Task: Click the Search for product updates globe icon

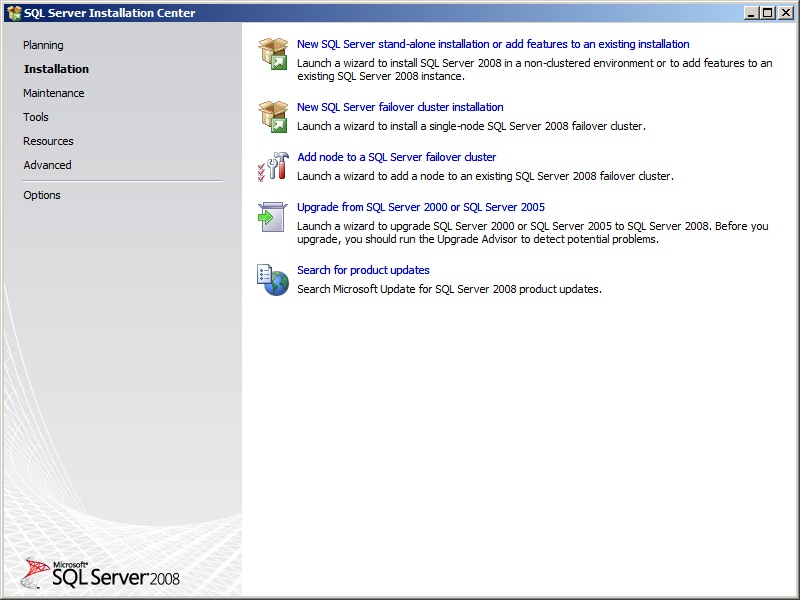Action: tap(273, 279)
